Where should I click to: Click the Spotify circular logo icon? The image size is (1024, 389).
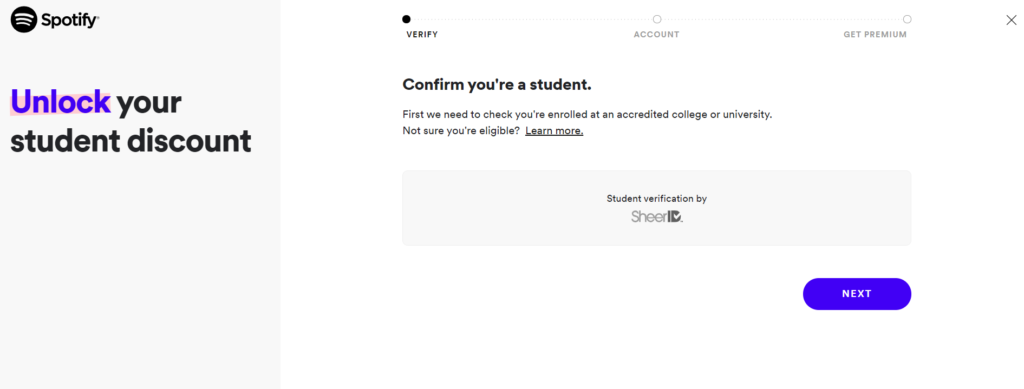(24, 20)
